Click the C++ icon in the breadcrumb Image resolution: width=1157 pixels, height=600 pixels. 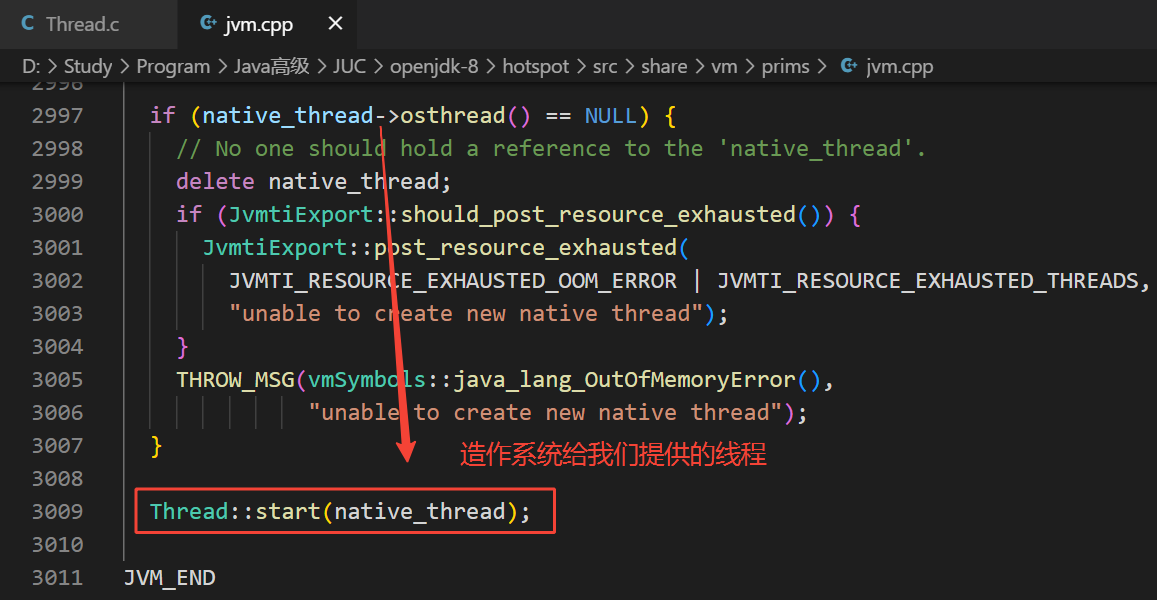849,66
